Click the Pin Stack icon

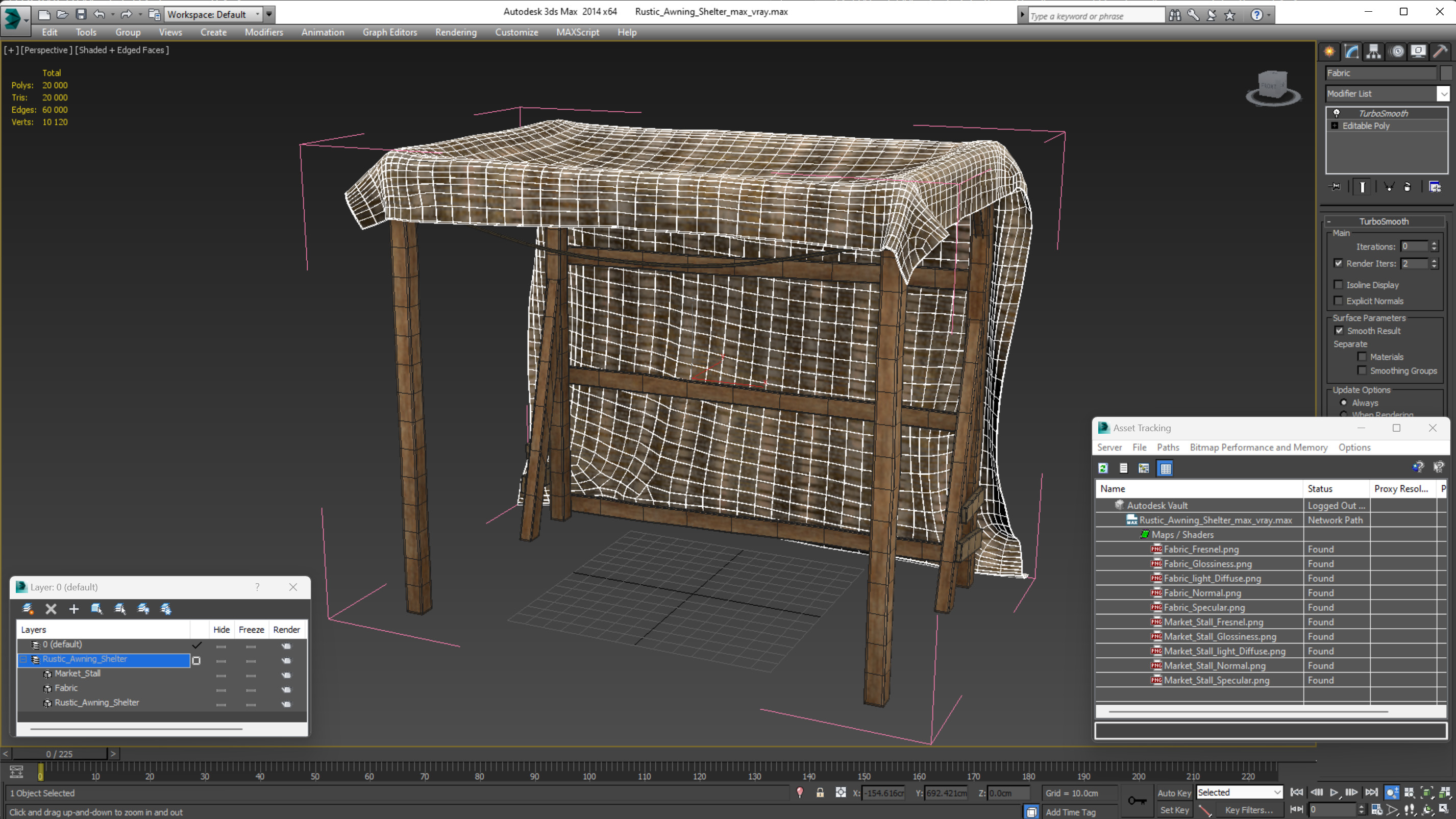pos(1335,187)
